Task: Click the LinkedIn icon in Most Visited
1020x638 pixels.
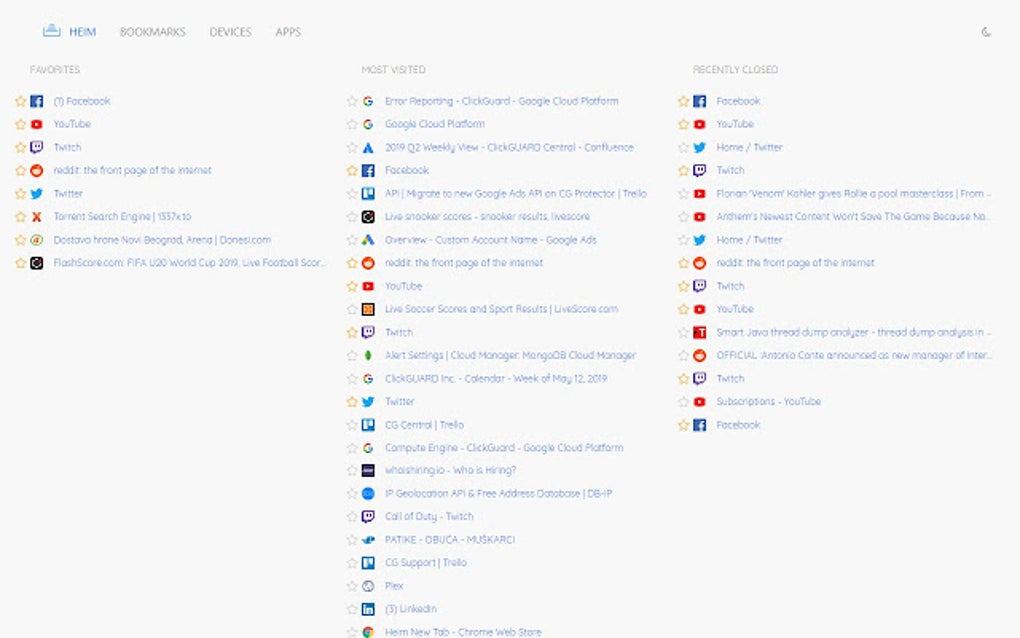Action: [368, 609]
